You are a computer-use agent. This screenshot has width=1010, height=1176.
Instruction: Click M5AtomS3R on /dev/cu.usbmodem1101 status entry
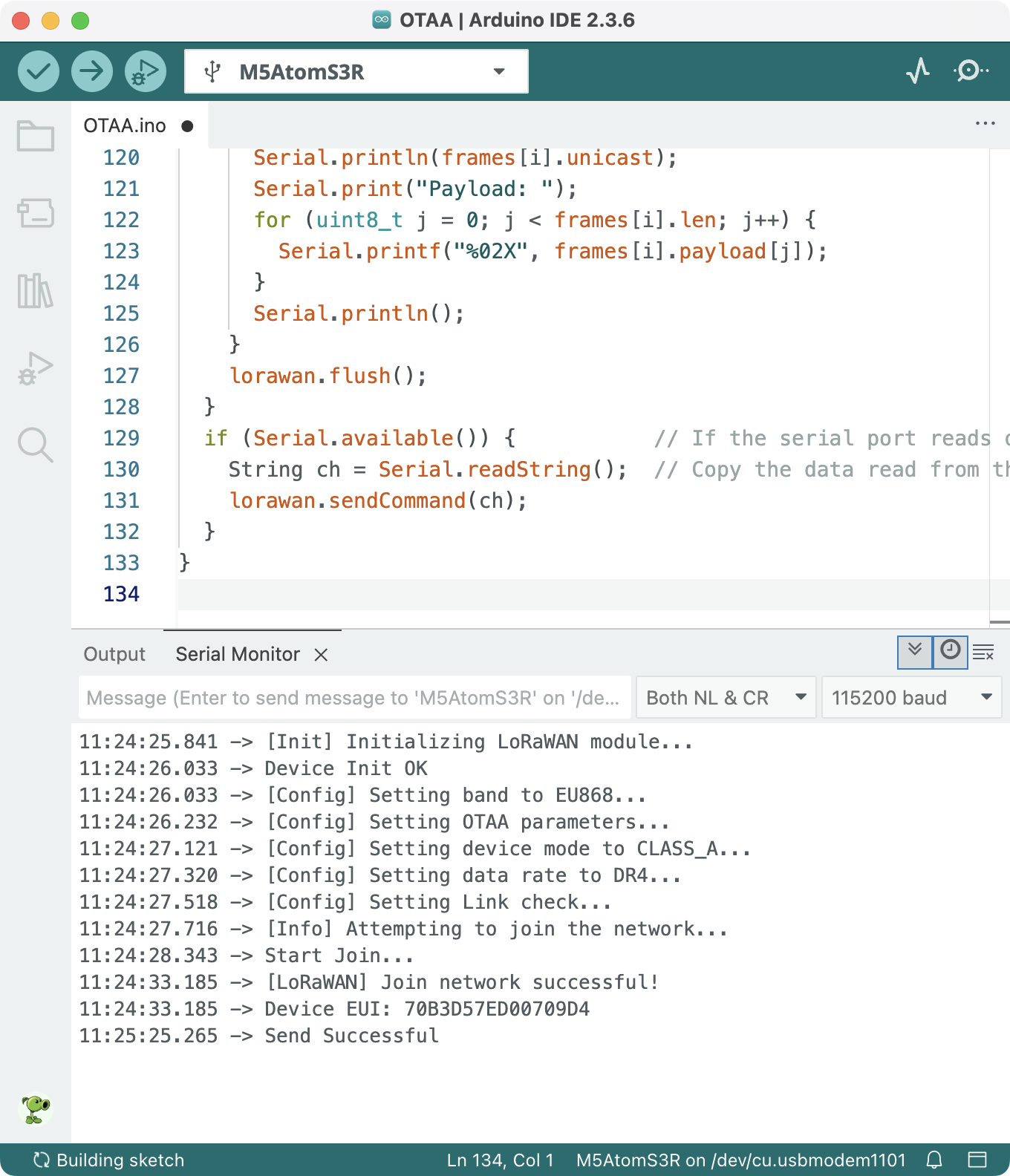point(741,1160)
